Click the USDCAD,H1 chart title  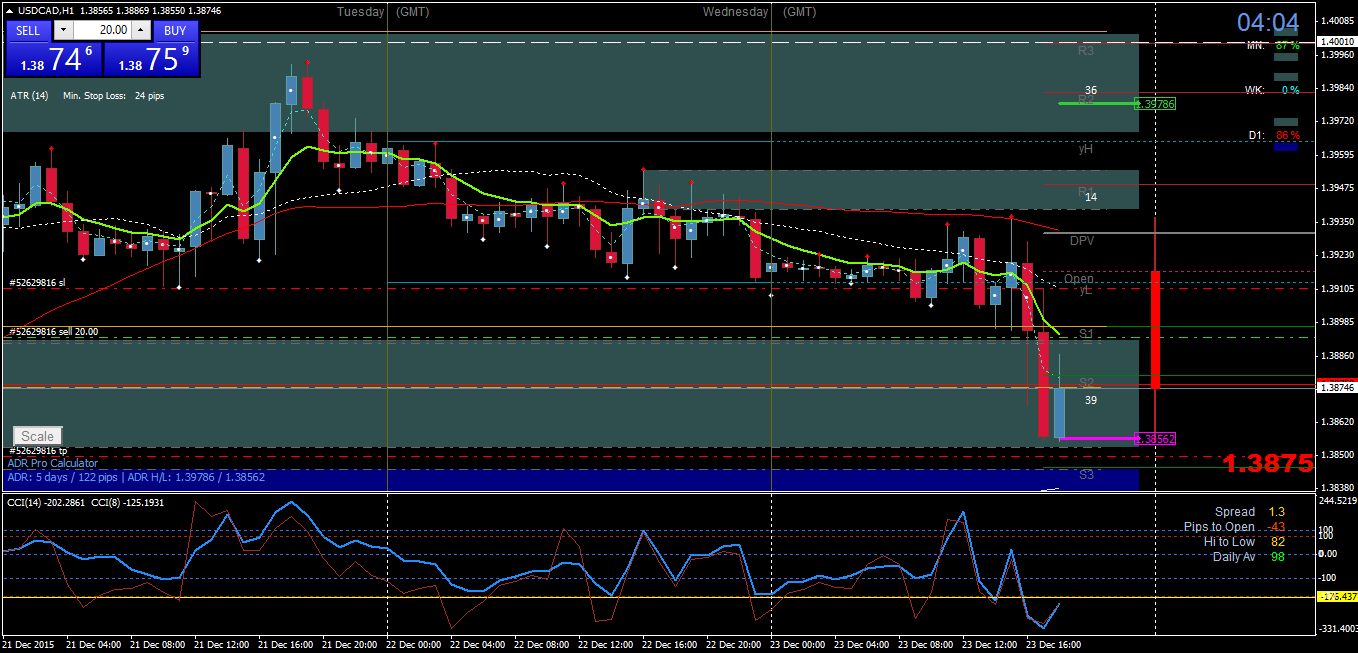(x=46, y=10)
